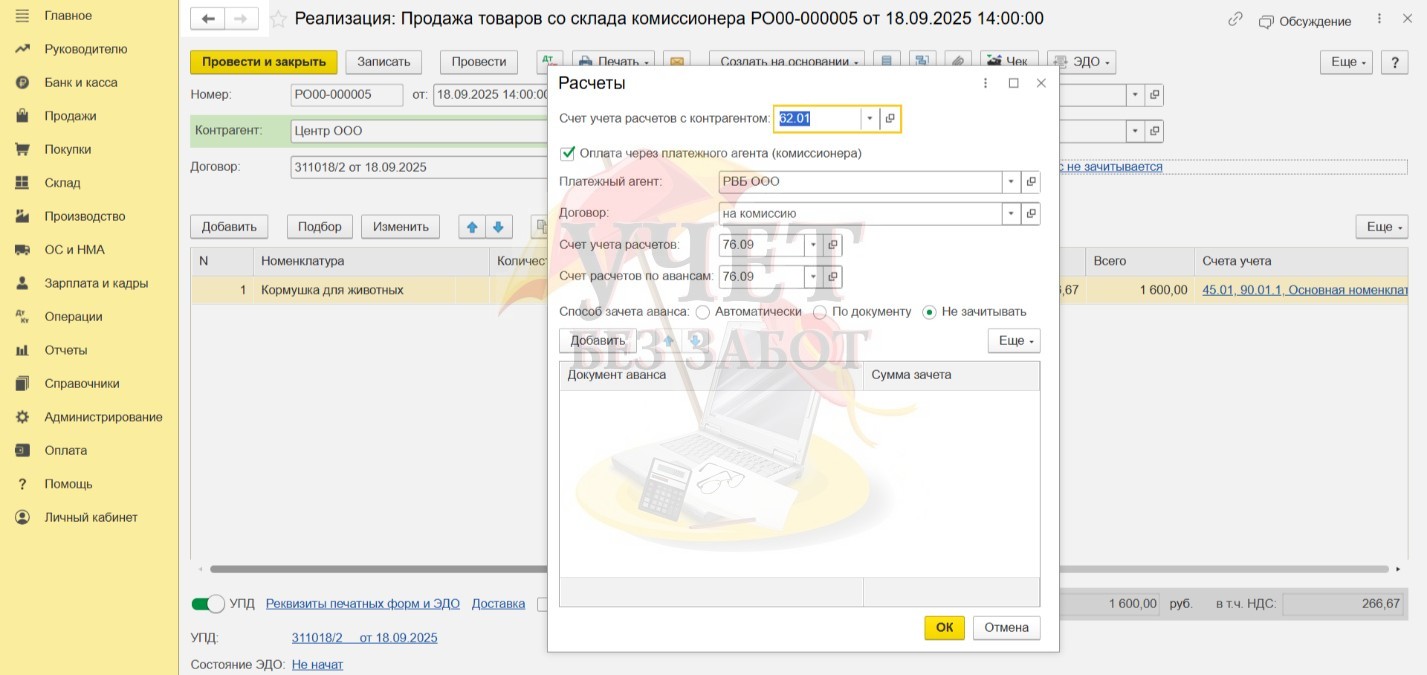Open the Платежный агент field's open-form icon

coord(1031,182)
